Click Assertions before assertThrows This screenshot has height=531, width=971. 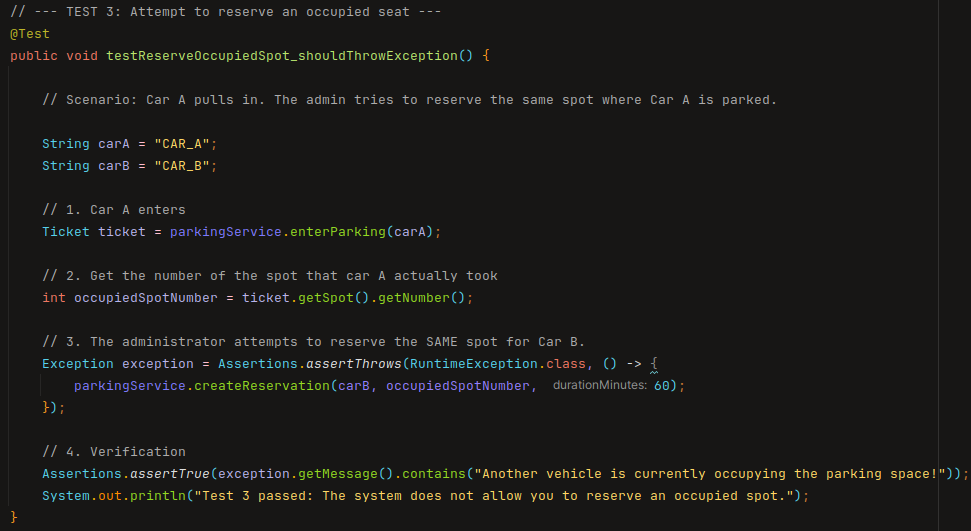(x=258, y=364)
